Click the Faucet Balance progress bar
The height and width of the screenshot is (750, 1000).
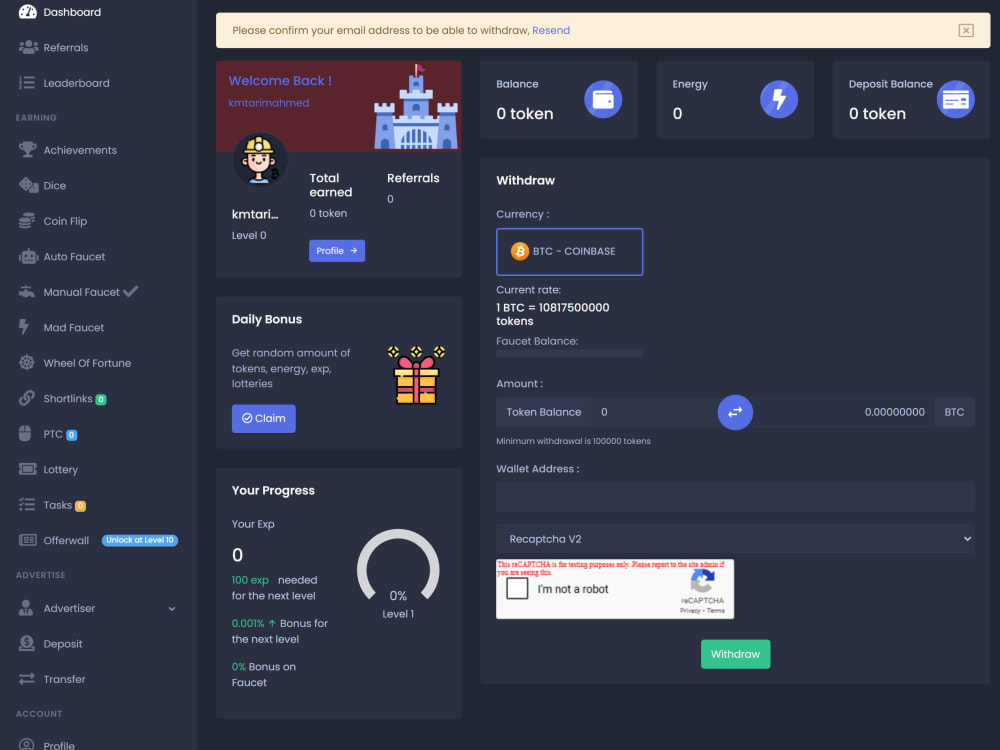click(570, 353)
